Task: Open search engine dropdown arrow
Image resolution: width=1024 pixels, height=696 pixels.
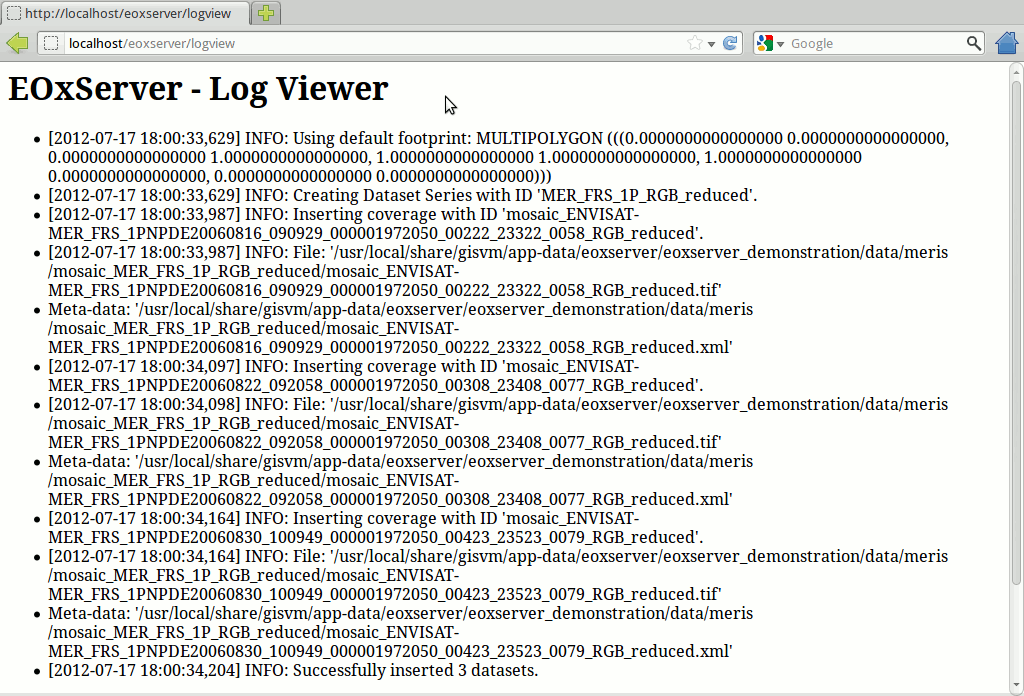Action: point(780,44)
